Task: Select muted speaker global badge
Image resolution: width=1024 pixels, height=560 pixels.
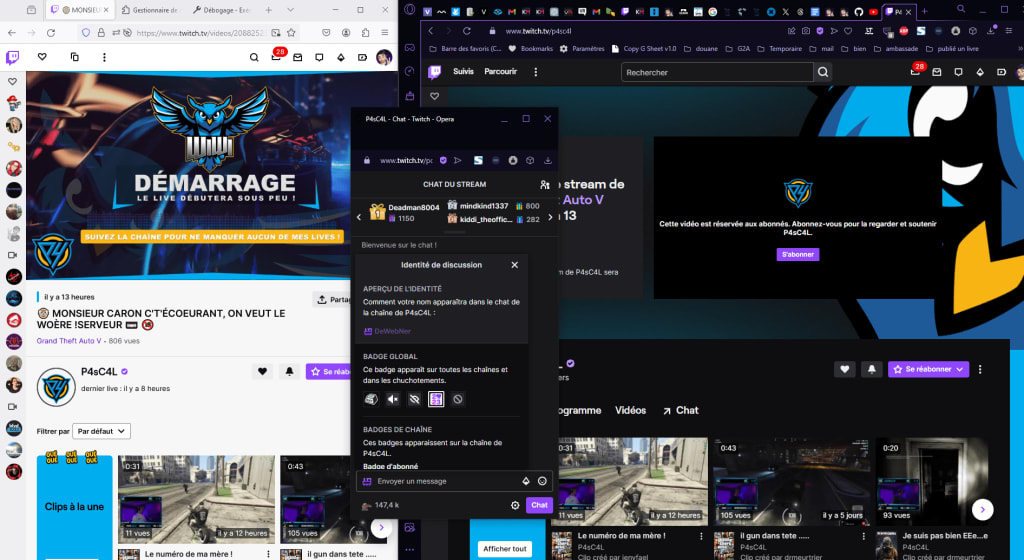Action: point(392,399)
